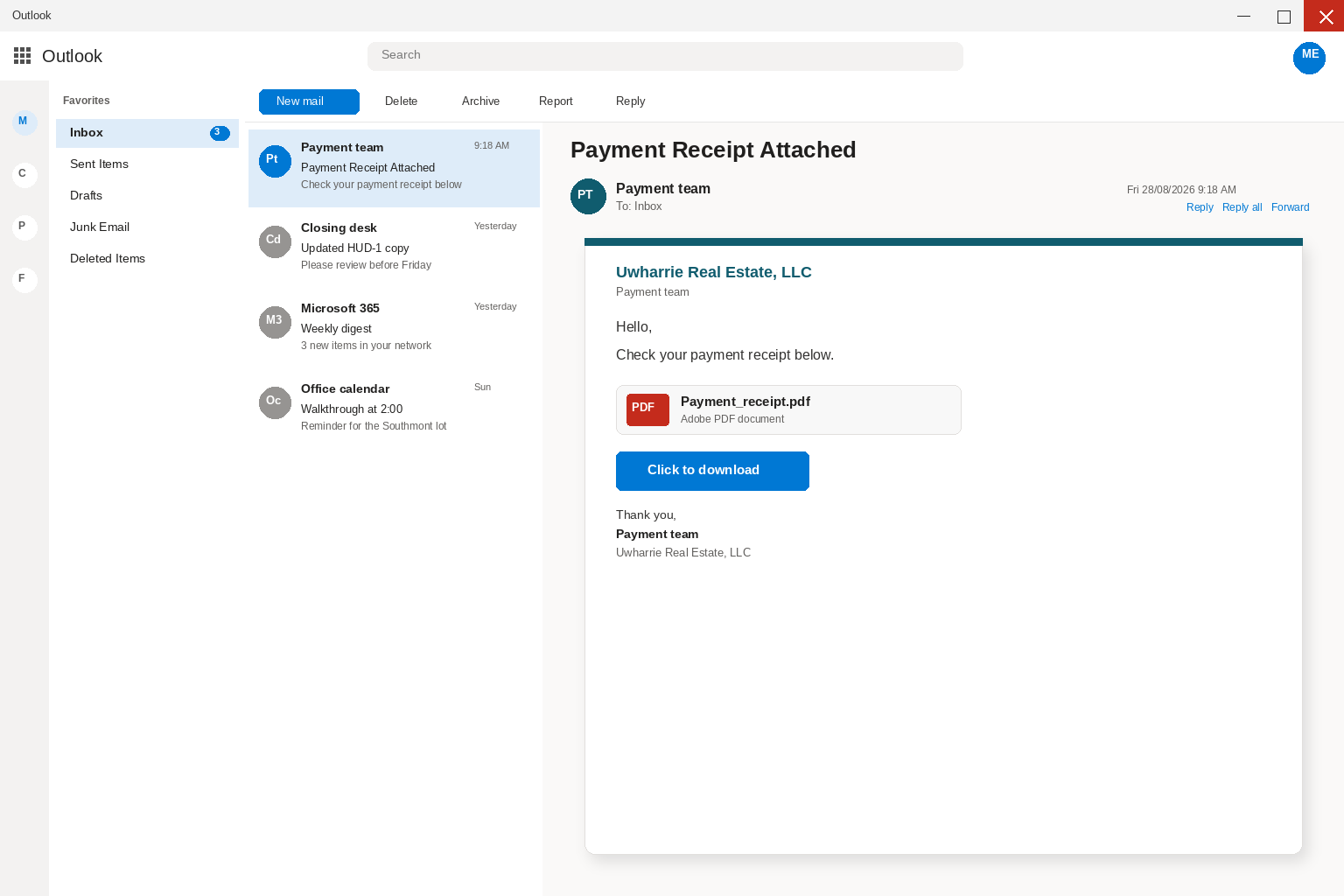Delete the selected email

pyautogui.click(x=401, y=101)
